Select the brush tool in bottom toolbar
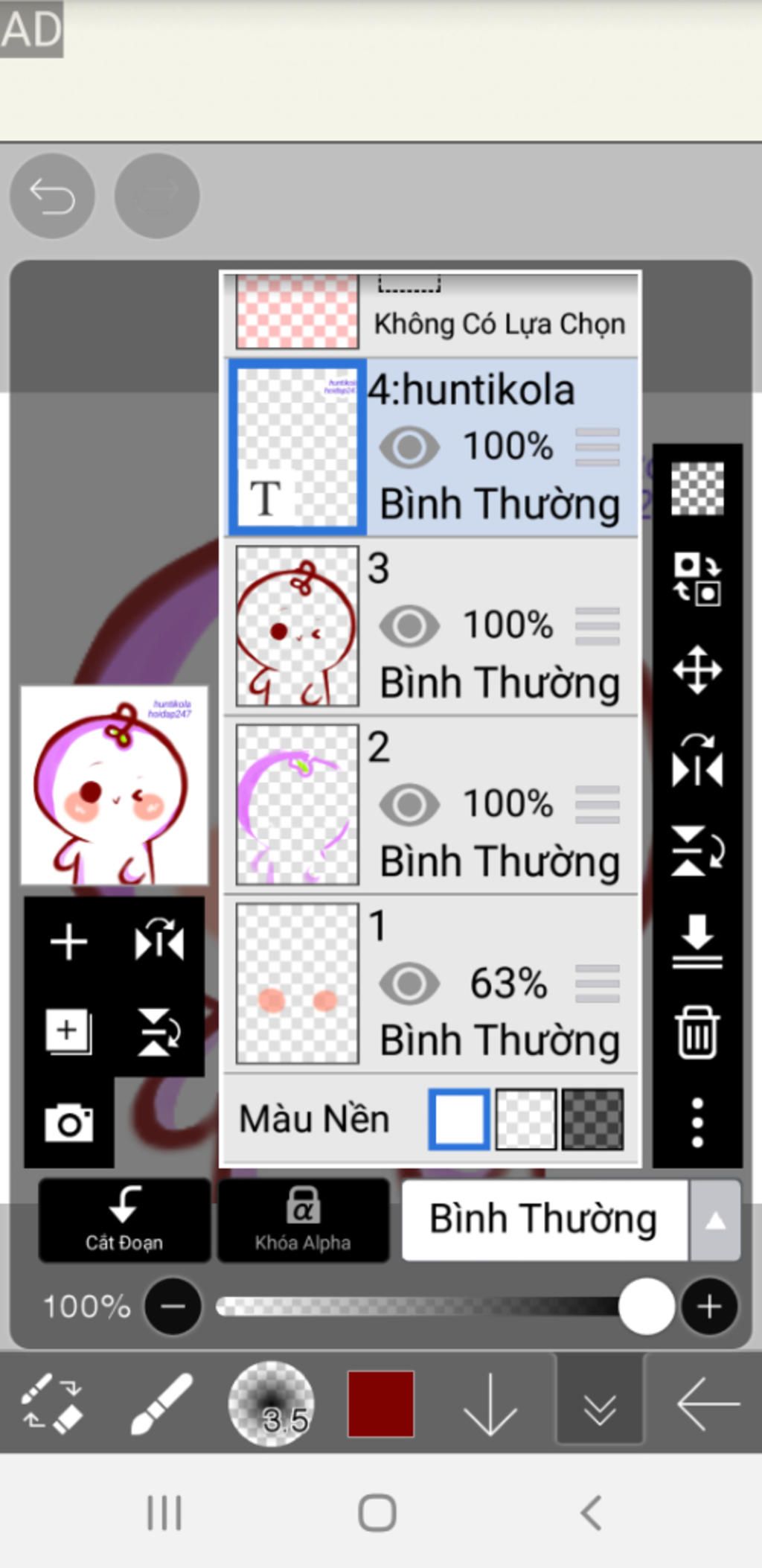This screenshot has height=1568, width=762. pos(161,1403)
